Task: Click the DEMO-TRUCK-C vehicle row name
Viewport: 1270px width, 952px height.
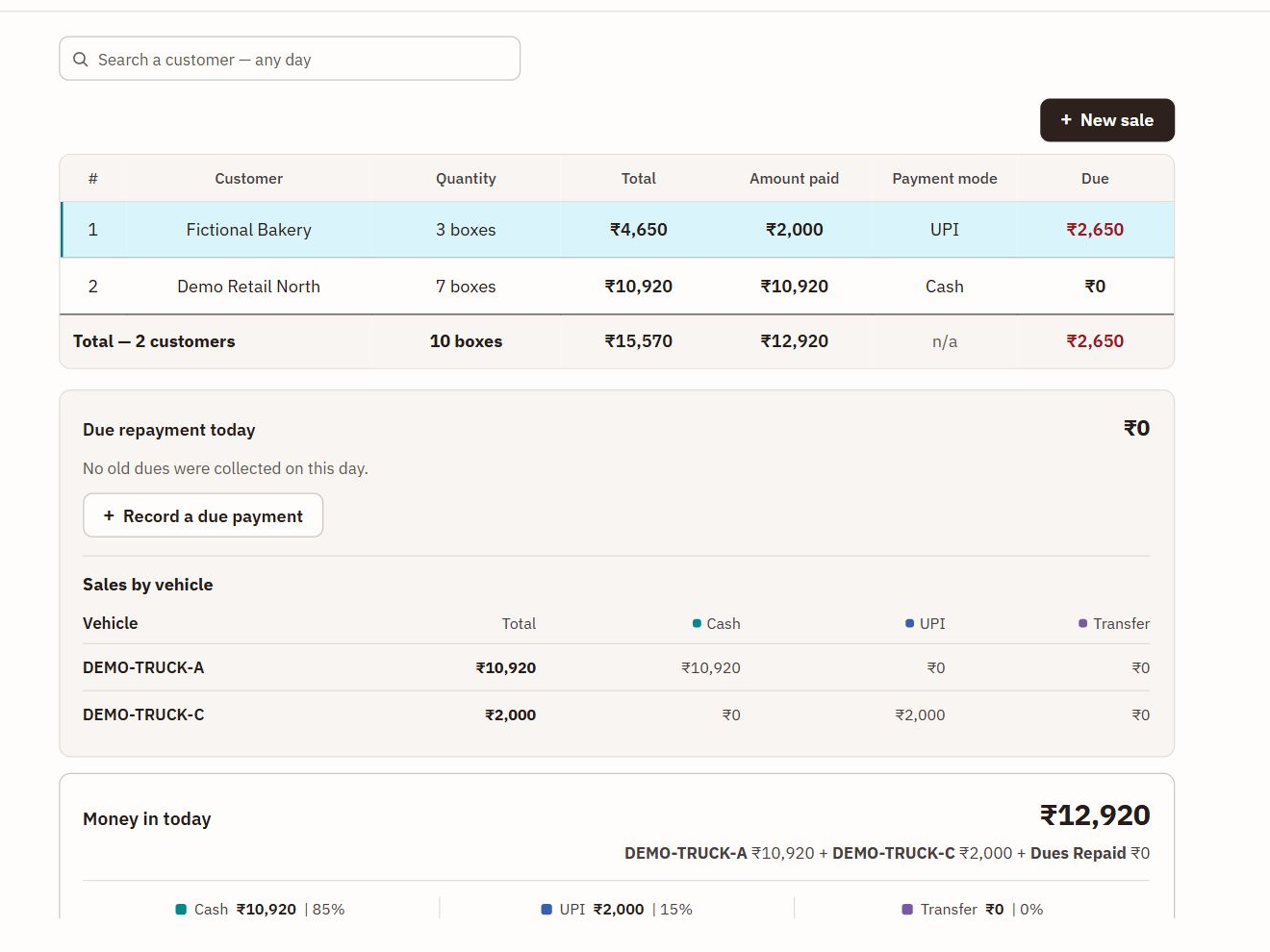Action: pos(143,714)
